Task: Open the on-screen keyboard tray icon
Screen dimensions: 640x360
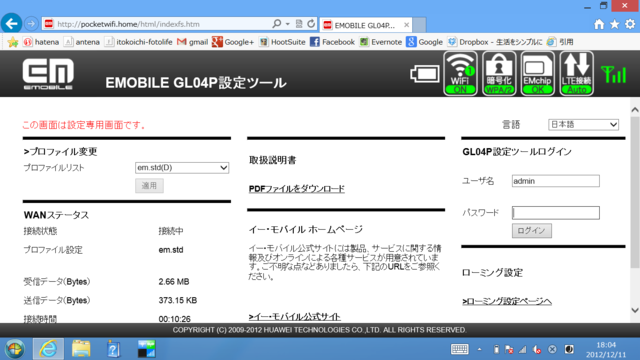Action: click(x=460, y=349)
